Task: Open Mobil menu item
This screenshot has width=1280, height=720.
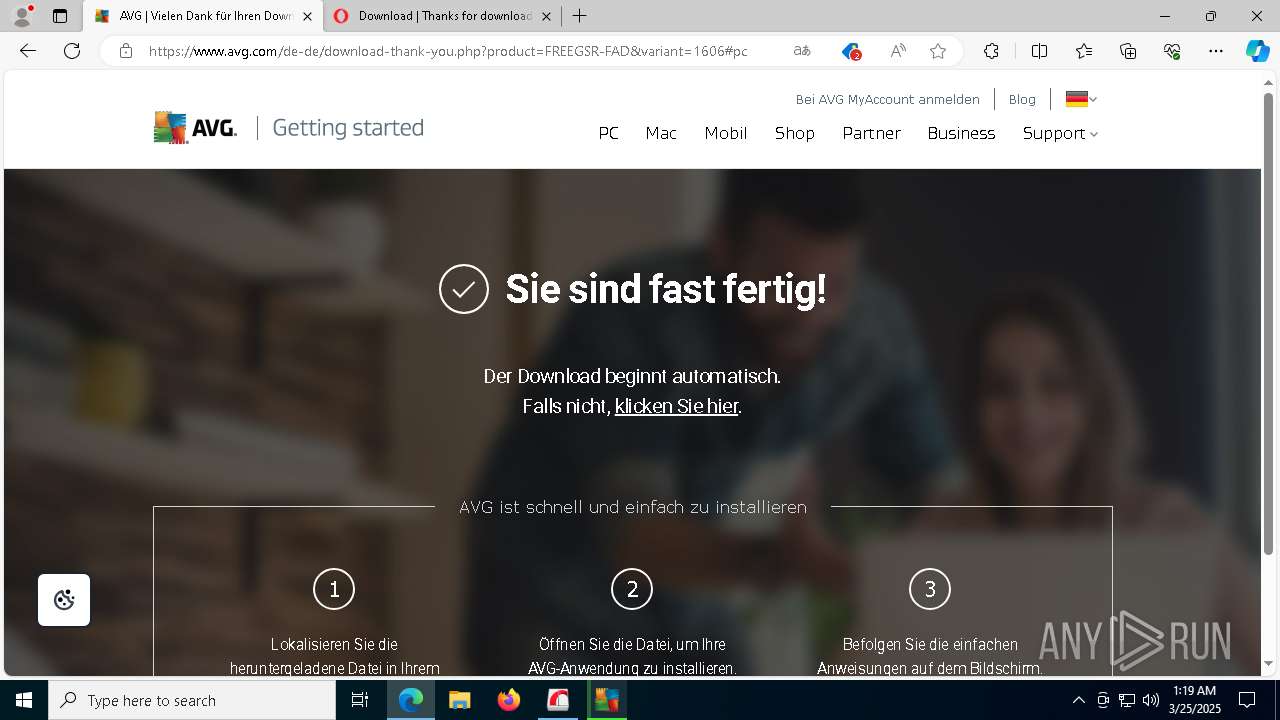Action: (x=726, y=133)
